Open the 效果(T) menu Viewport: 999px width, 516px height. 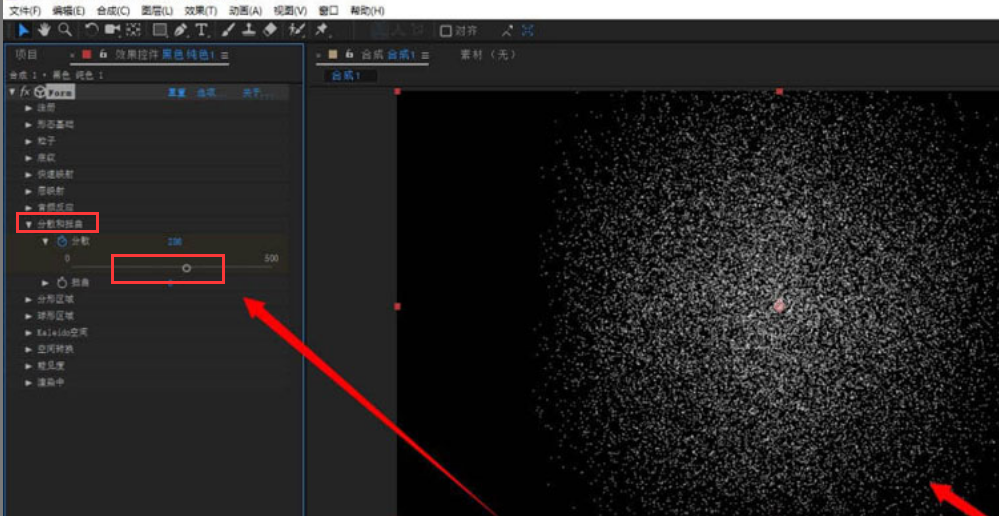[x=200, y=10]
